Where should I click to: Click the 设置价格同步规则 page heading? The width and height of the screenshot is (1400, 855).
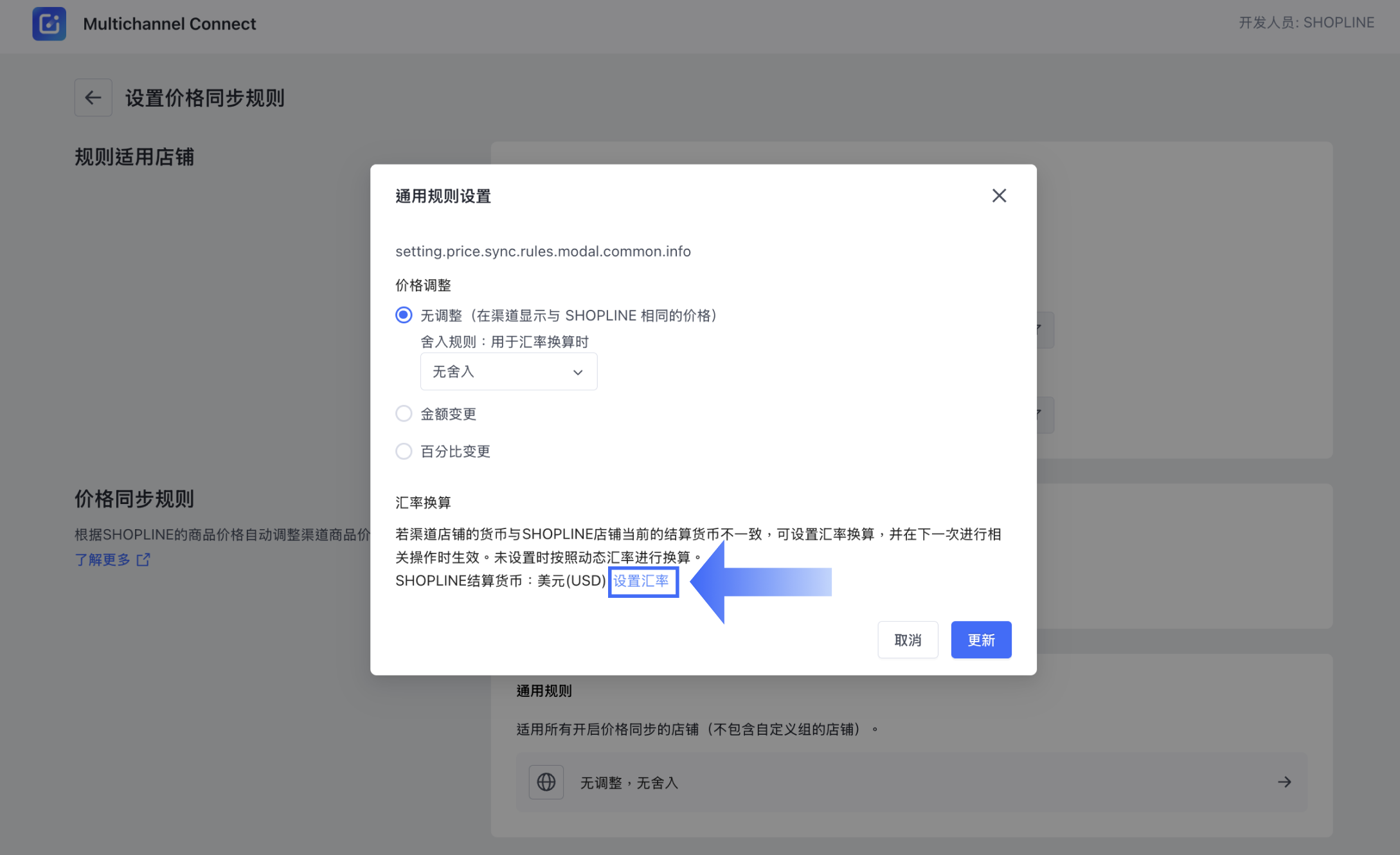point(204,98)
